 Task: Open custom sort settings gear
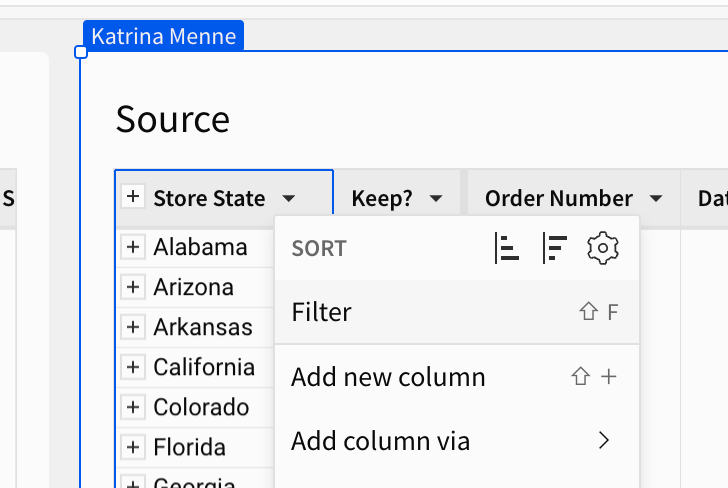point(603,248)
